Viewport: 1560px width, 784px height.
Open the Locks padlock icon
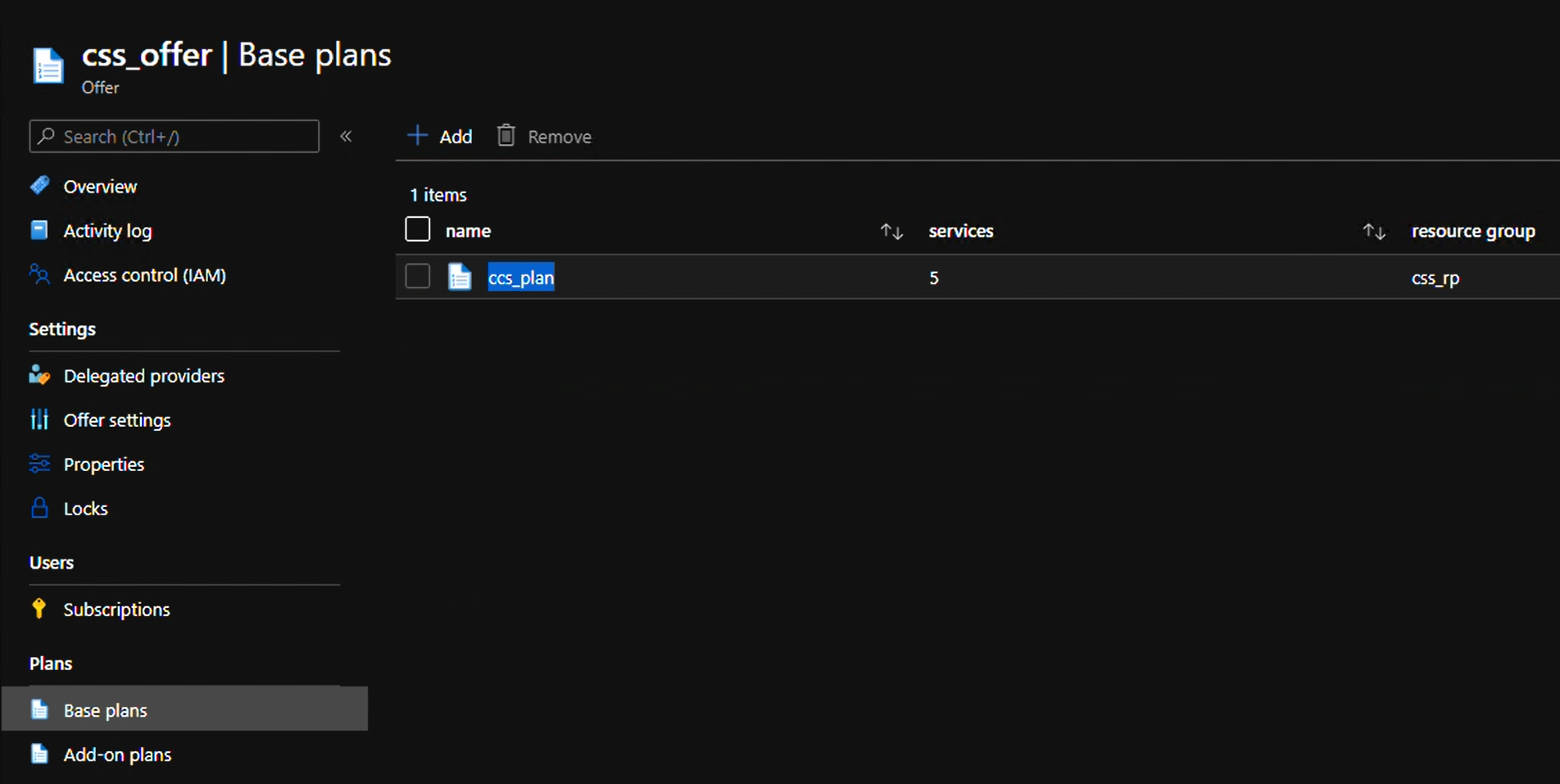point(39,508)
